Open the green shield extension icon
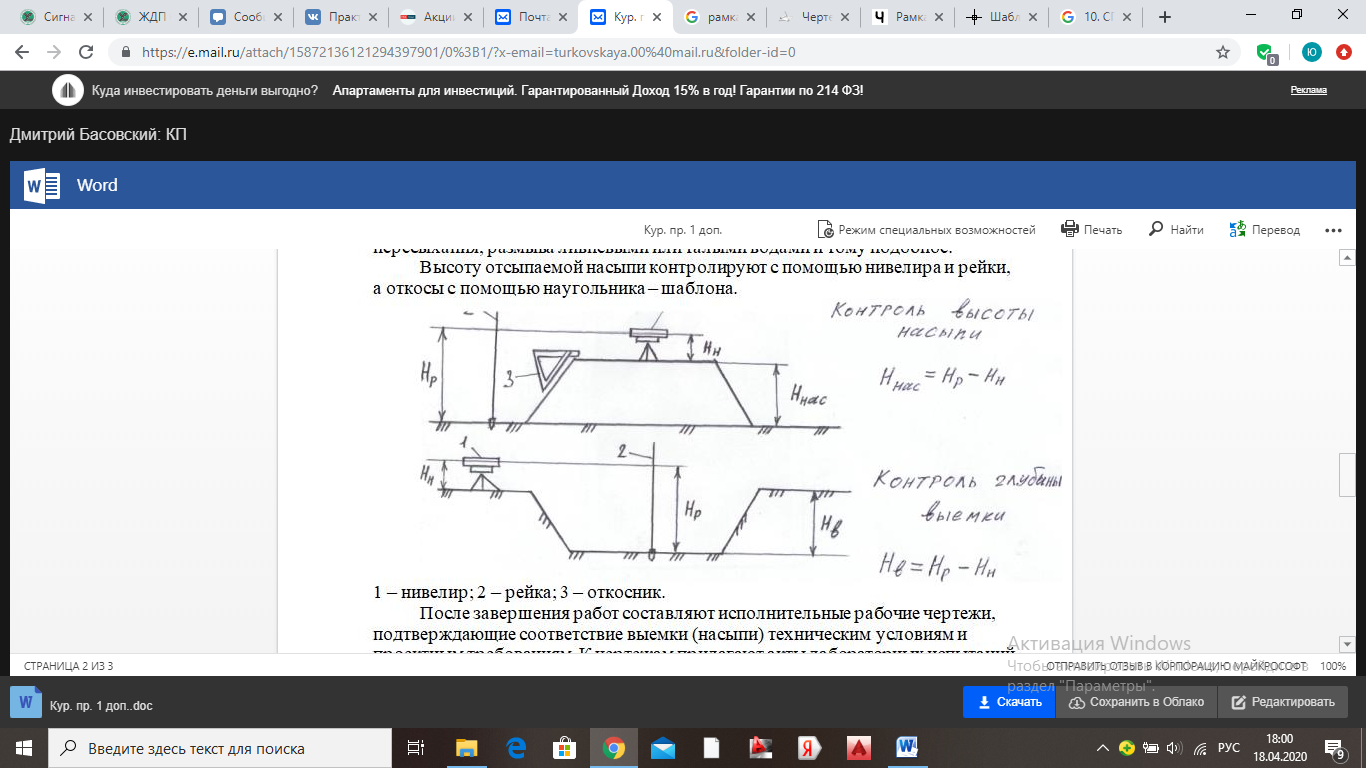The image size is (1366, 768). [1266, 53]
